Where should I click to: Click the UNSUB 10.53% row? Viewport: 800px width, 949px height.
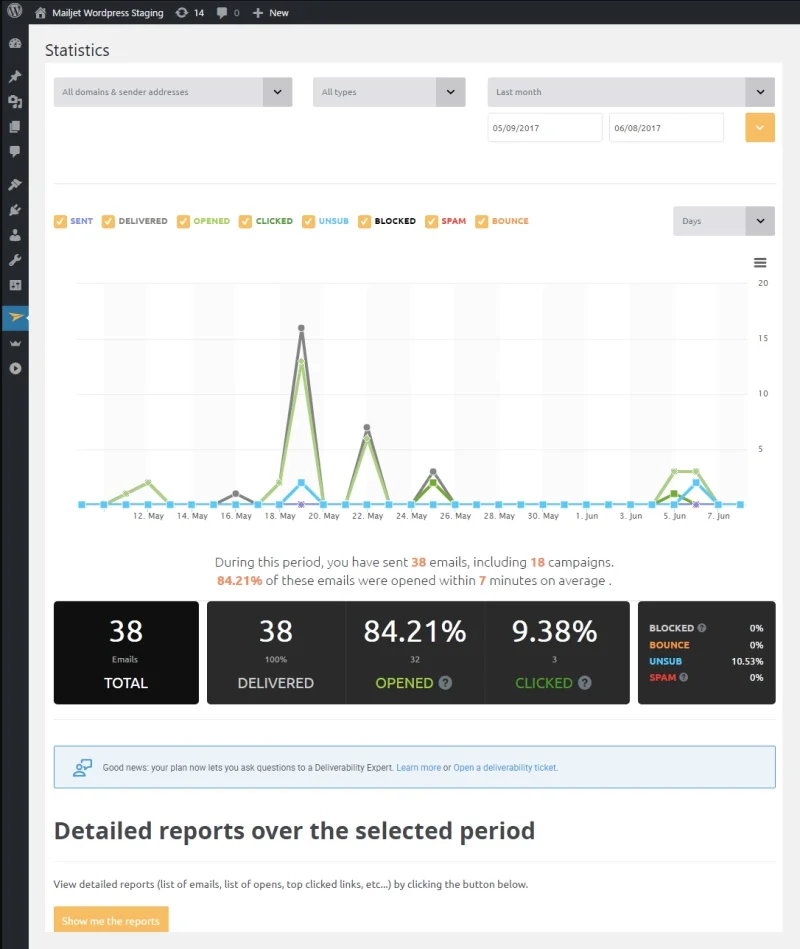[706, 661]
